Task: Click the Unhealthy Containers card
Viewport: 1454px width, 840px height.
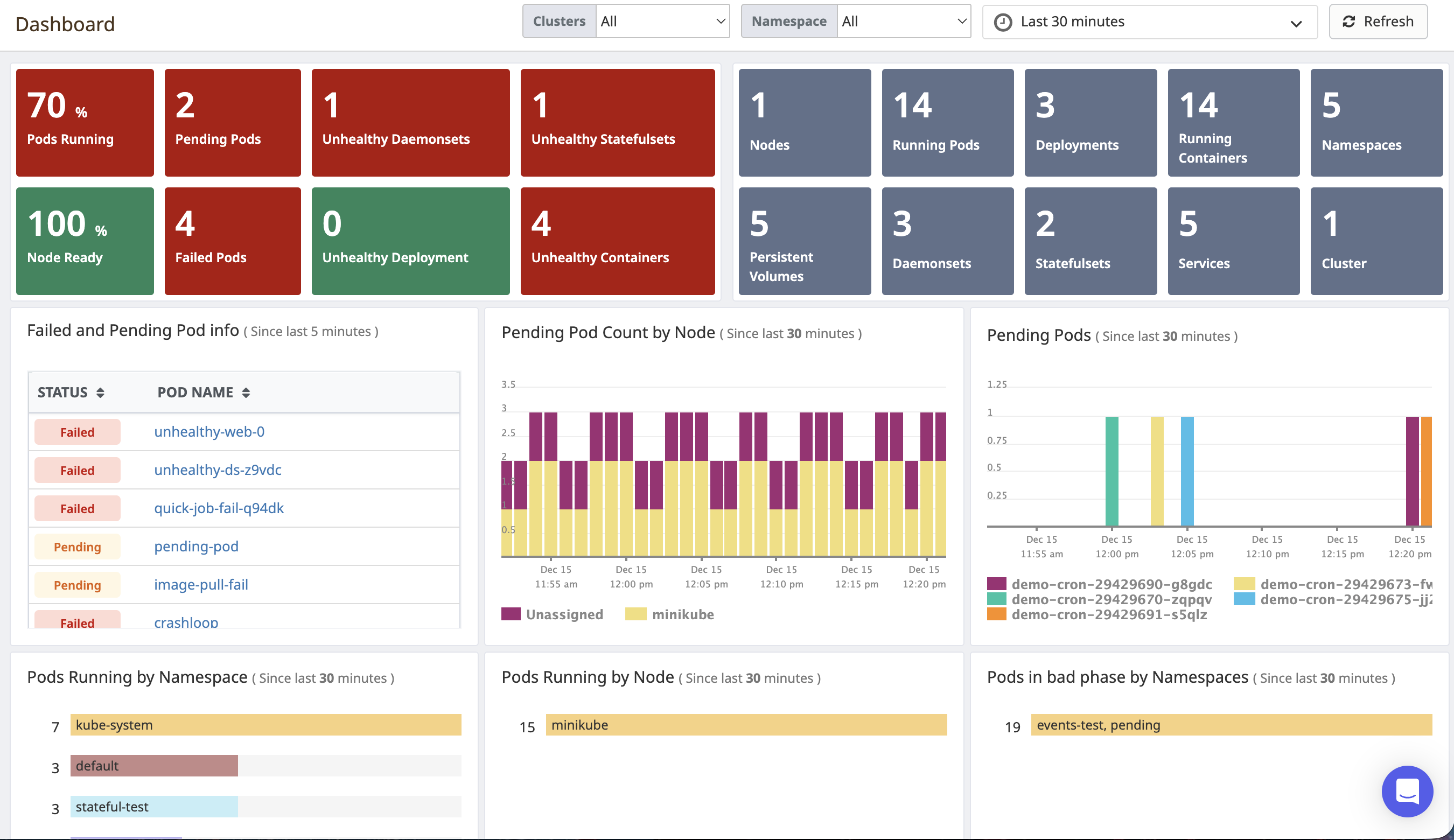Action: pyautogui.click(x=618, y=241)
